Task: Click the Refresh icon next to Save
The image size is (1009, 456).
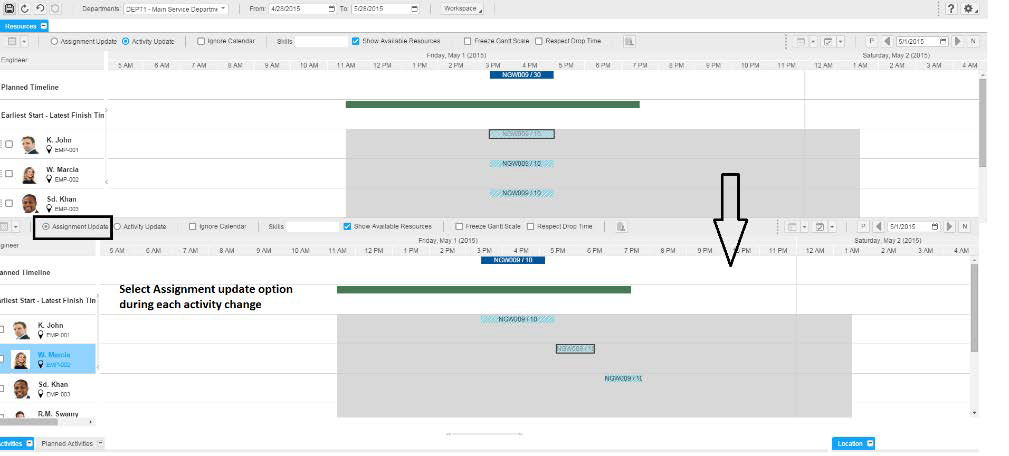Action: 23,8
